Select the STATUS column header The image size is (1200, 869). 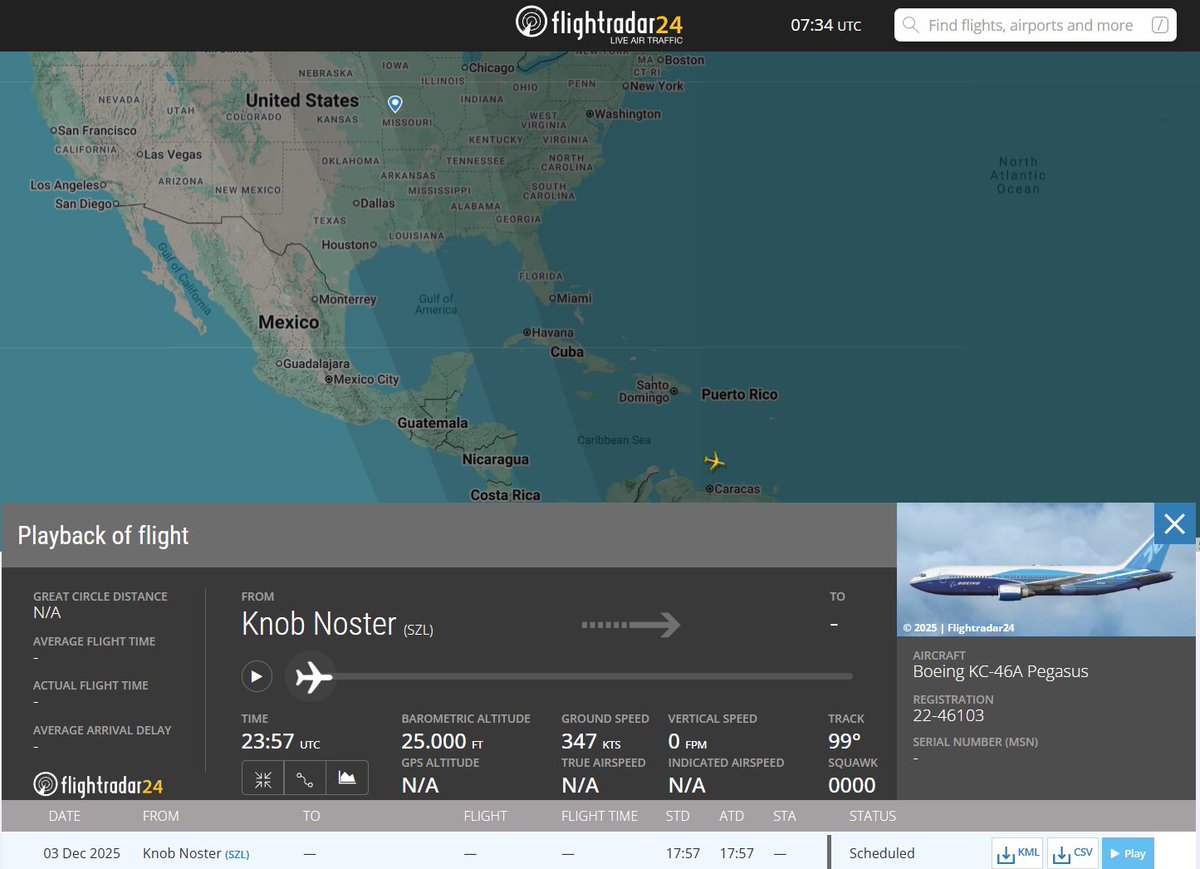click(x=871, y=816)
